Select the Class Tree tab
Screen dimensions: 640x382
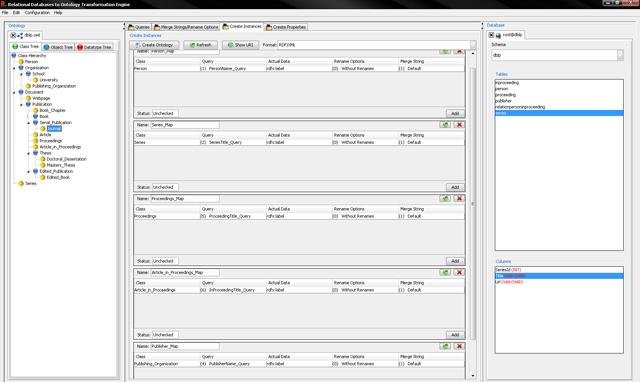(25, 47)
